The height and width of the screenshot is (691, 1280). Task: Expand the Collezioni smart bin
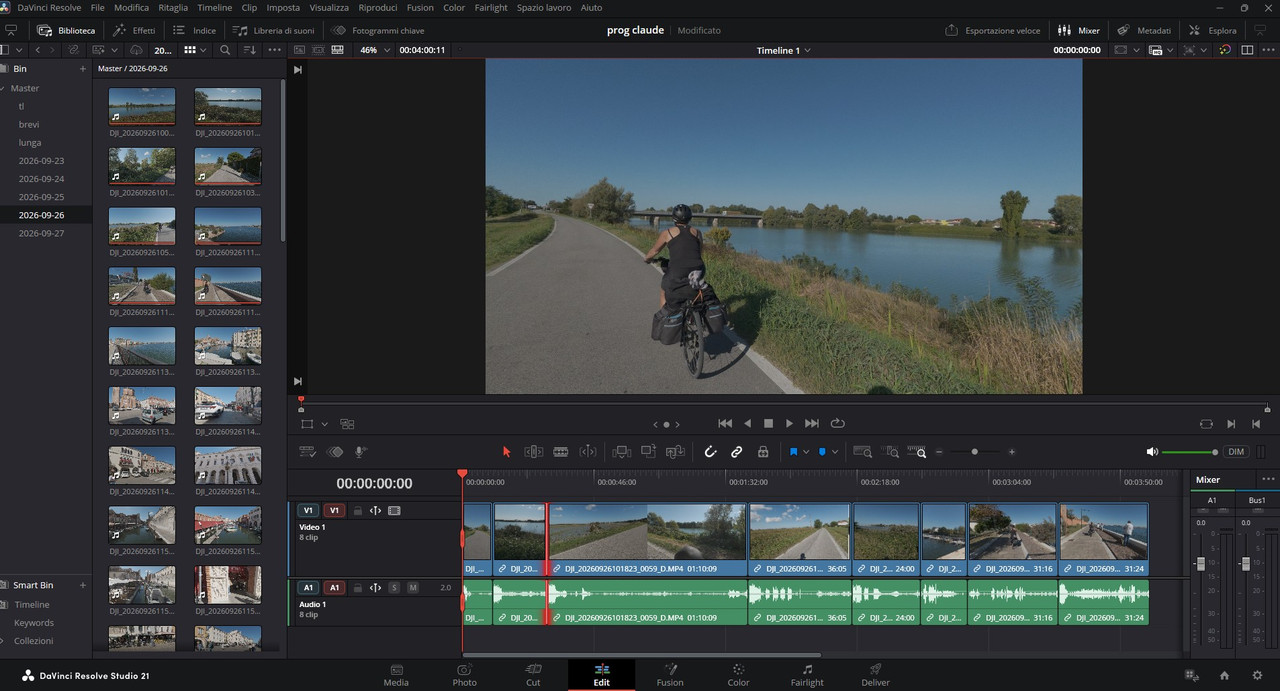pyautogui.click(x=2, y=641)
